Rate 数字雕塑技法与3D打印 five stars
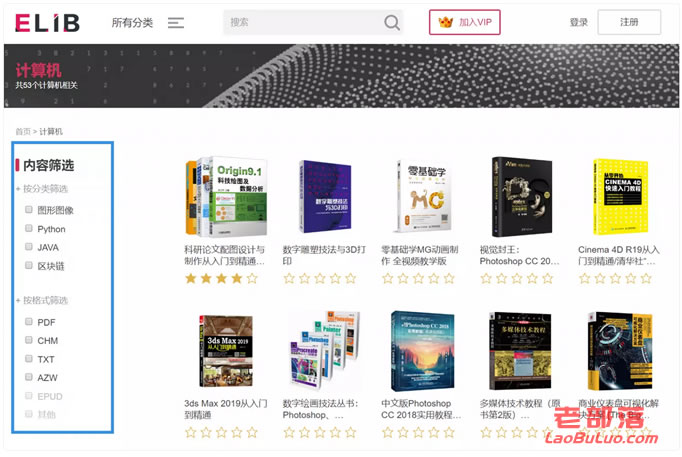682x457 pixels. click(x=351, y=278)
